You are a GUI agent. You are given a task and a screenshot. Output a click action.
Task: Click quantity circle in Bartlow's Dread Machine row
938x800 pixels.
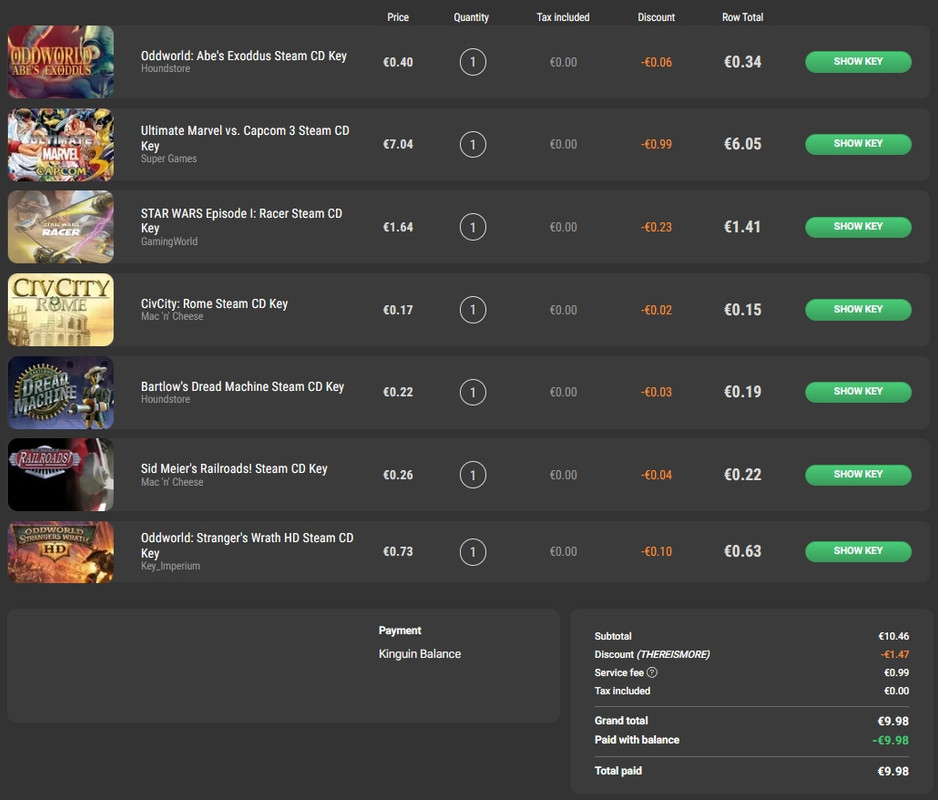(x=473, y=392)
